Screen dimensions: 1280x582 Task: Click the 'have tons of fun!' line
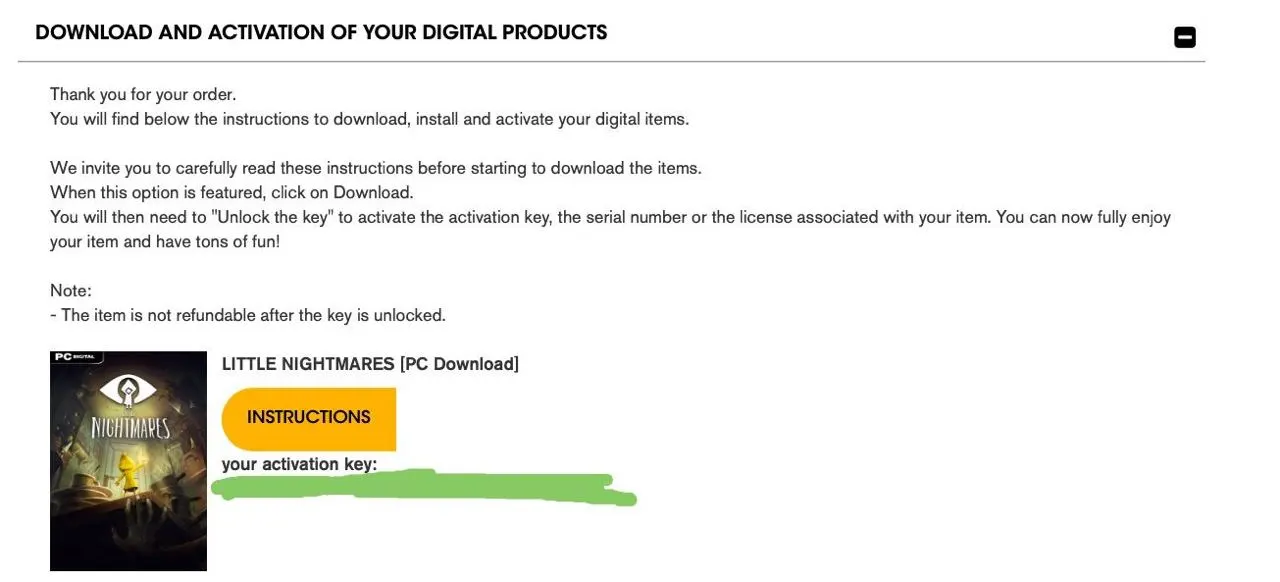(165, 242)
